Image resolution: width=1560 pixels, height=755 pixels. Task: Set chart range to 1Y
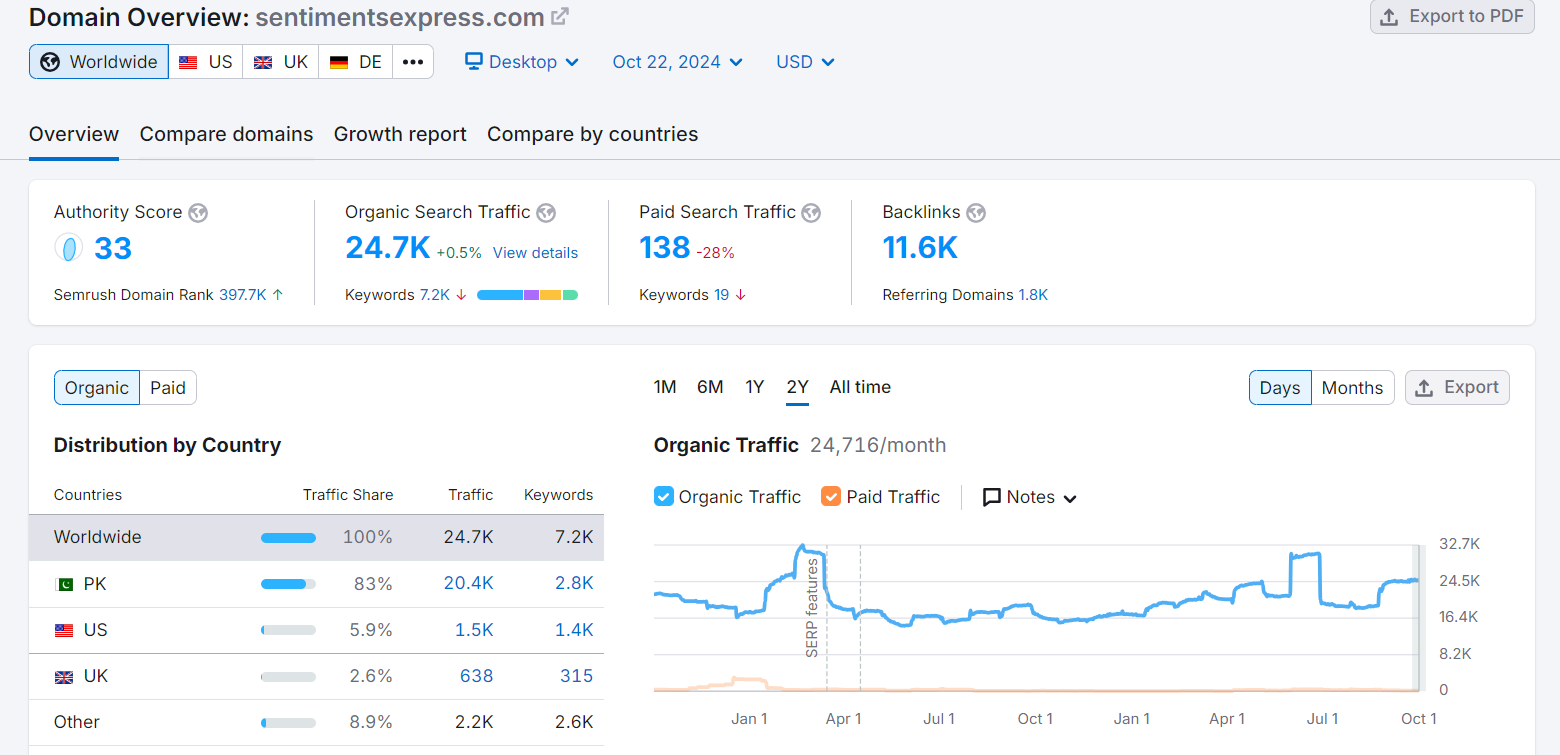point(755,387)
